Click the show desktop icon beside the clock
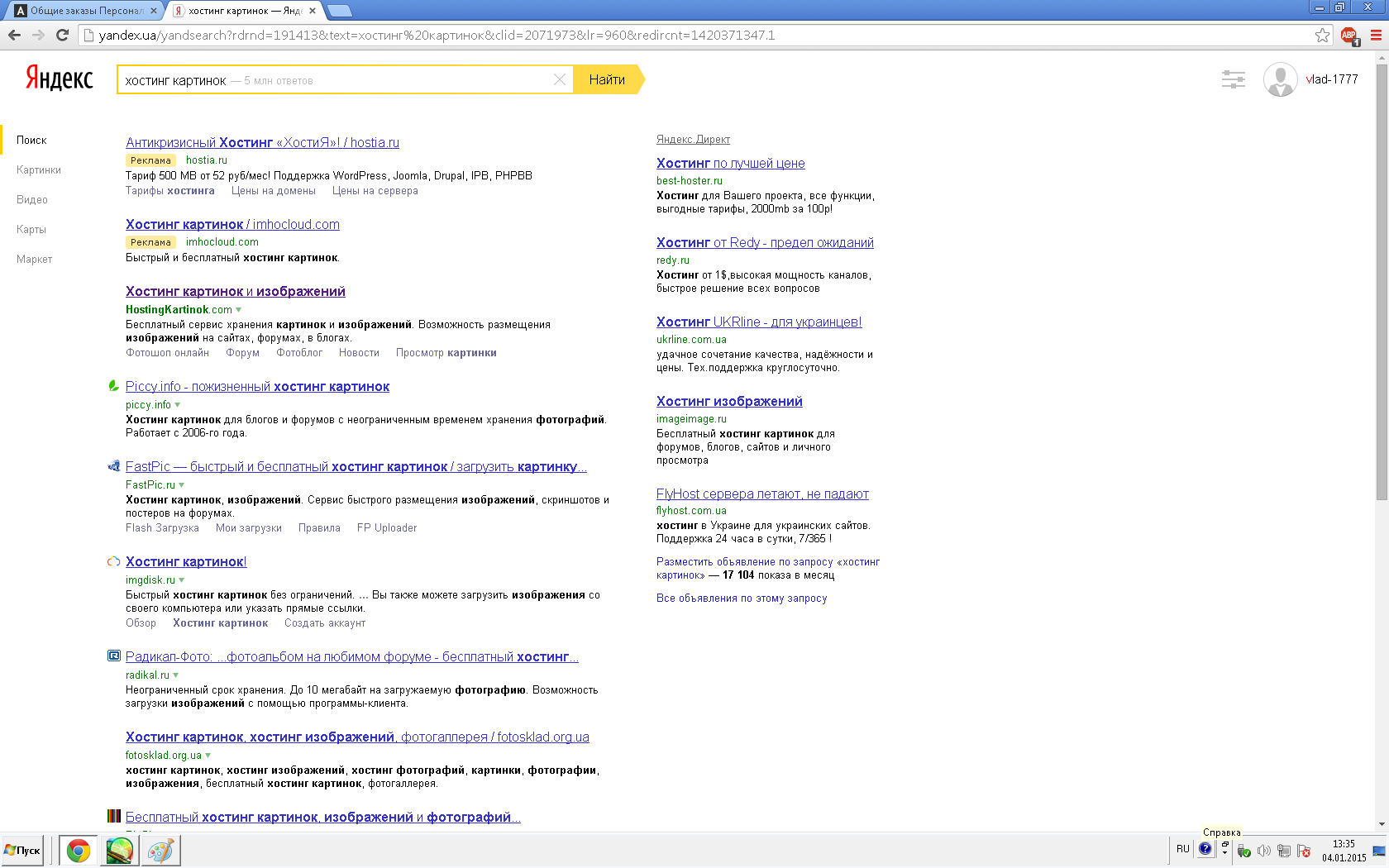The width and height of the screenshot is (1389, 868). (1379, 851)
